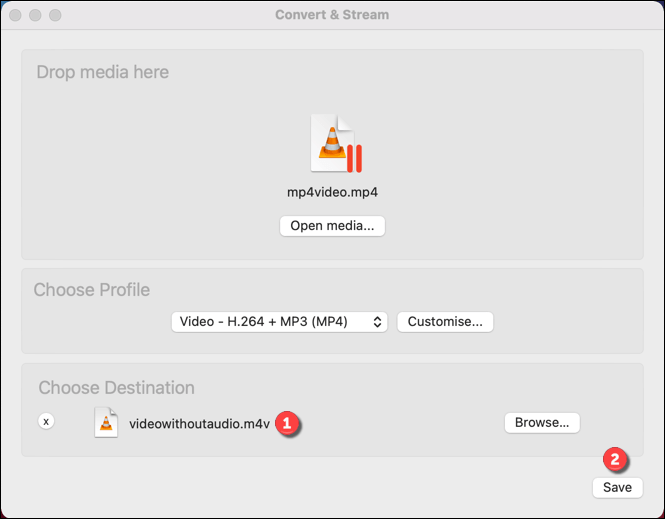The image size is (665, 519).
Task: Click the destination file's VLC document icon
Action: (x=106, y=423)
